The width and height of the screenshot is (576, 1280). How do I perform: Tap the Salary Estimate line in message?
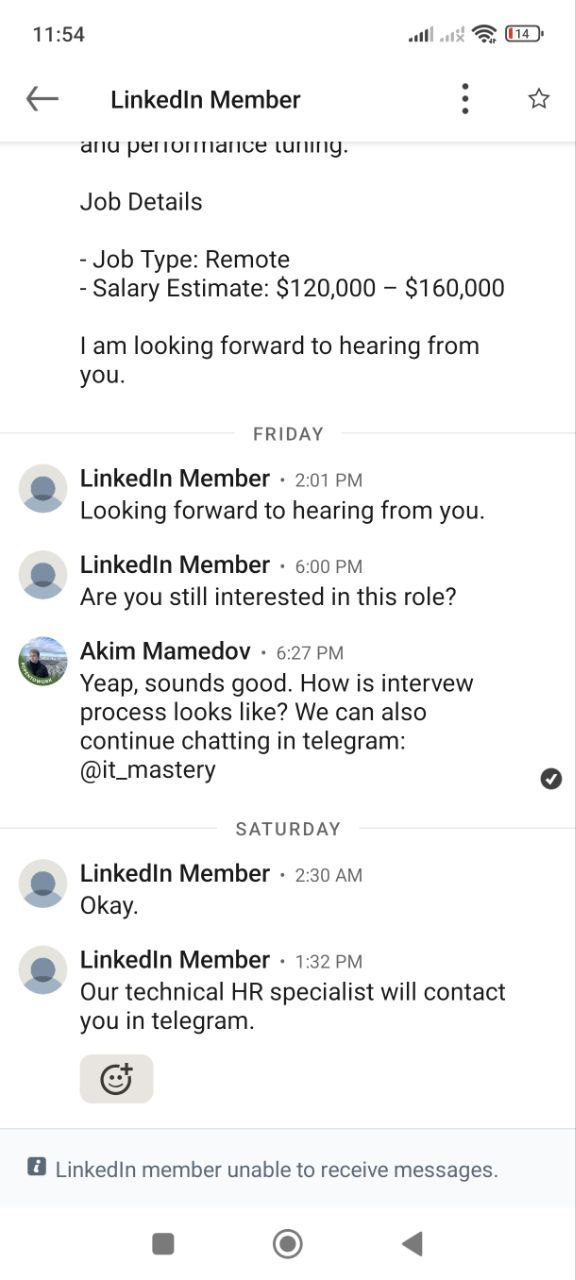coord(292,289)
